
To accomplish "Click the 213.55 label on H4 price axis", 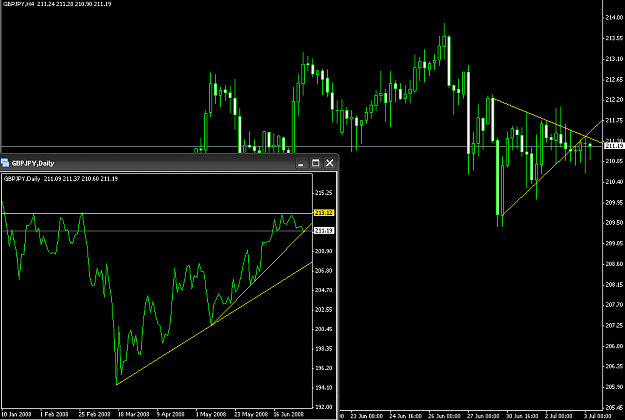I will pos(614,39).
